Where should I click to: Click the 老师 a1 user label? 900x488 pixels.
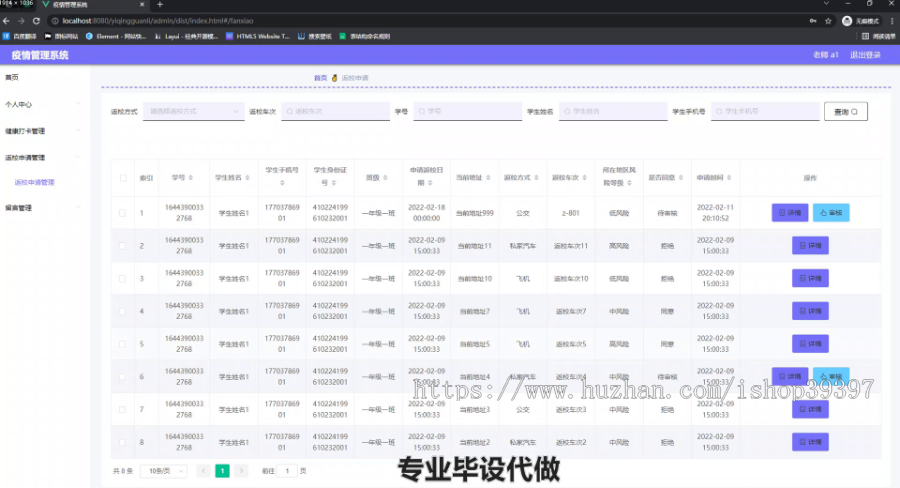[825, 55]
